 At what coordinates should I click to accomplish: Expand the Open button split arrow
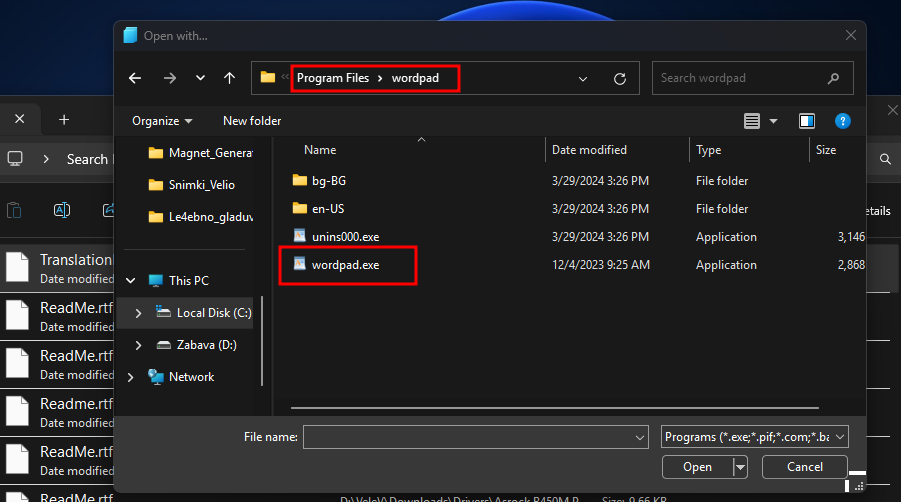(740, 468)
